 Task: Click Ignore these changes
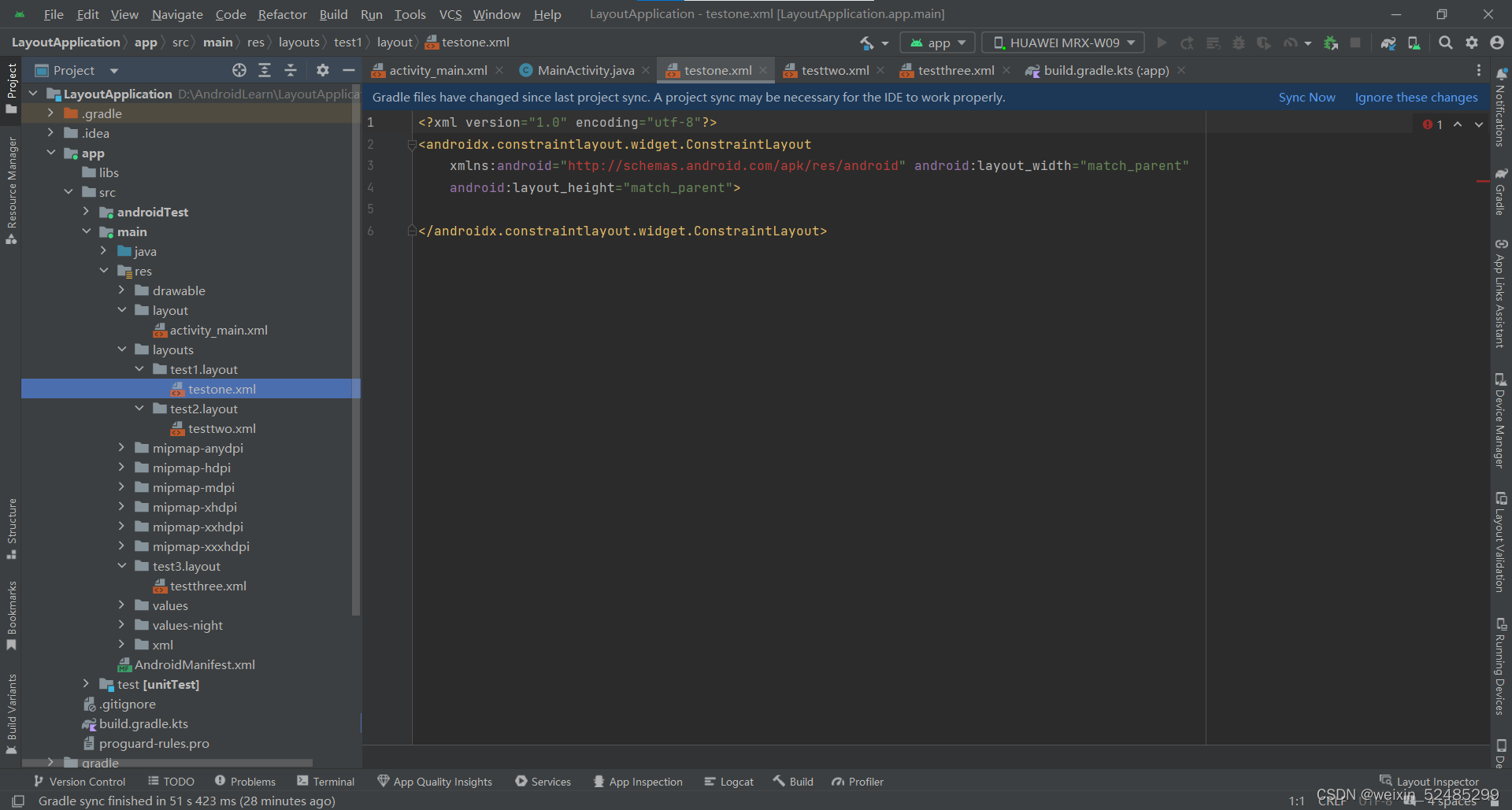coord(1415,97)
